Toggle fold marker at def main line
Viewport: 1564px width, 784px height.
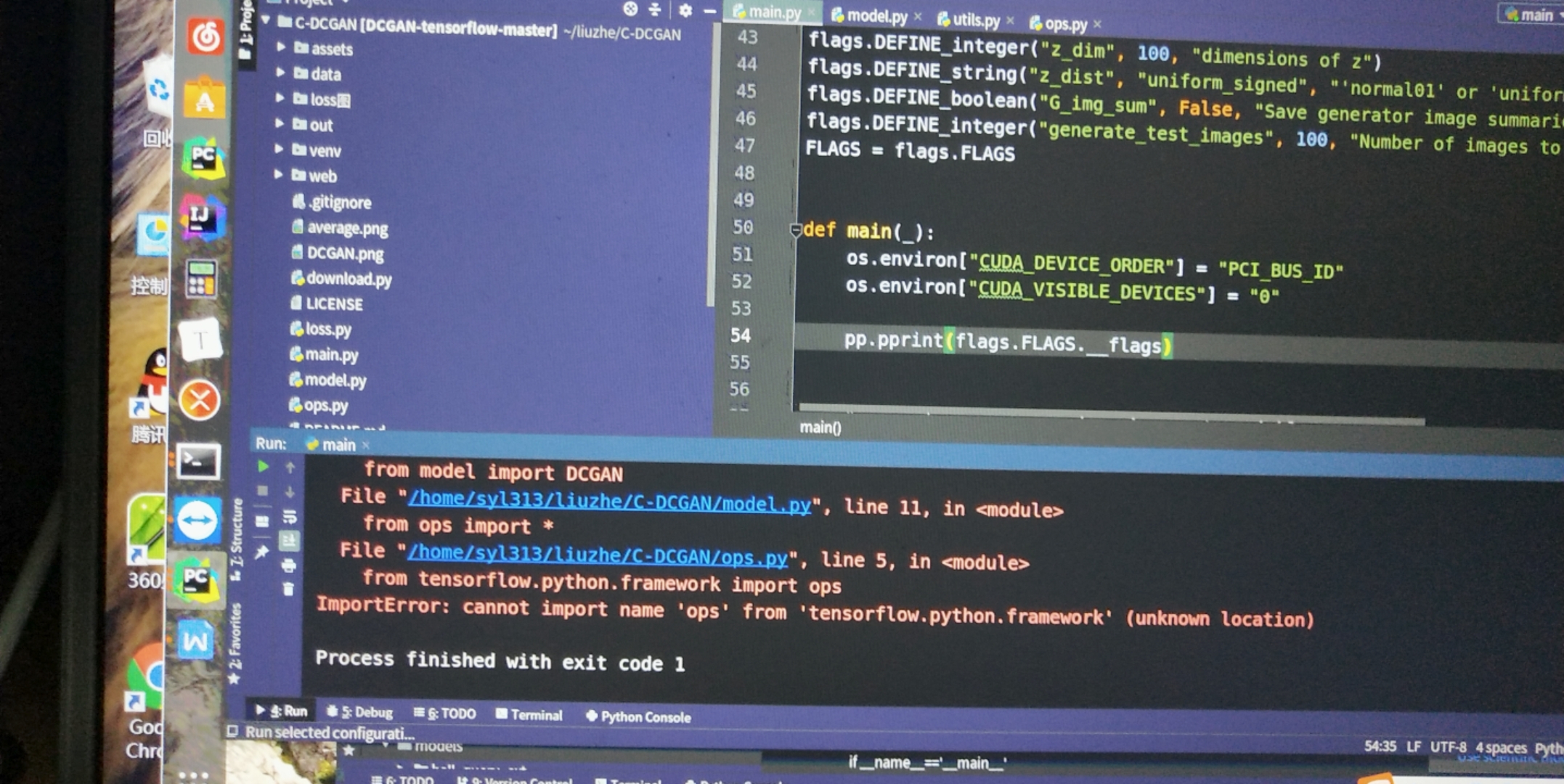tap(796, 230)
